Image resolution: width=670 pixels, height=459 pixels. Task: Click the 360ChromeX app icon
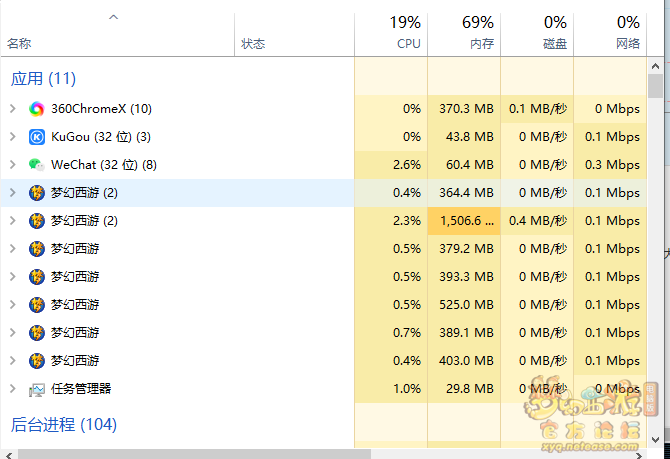37,109
